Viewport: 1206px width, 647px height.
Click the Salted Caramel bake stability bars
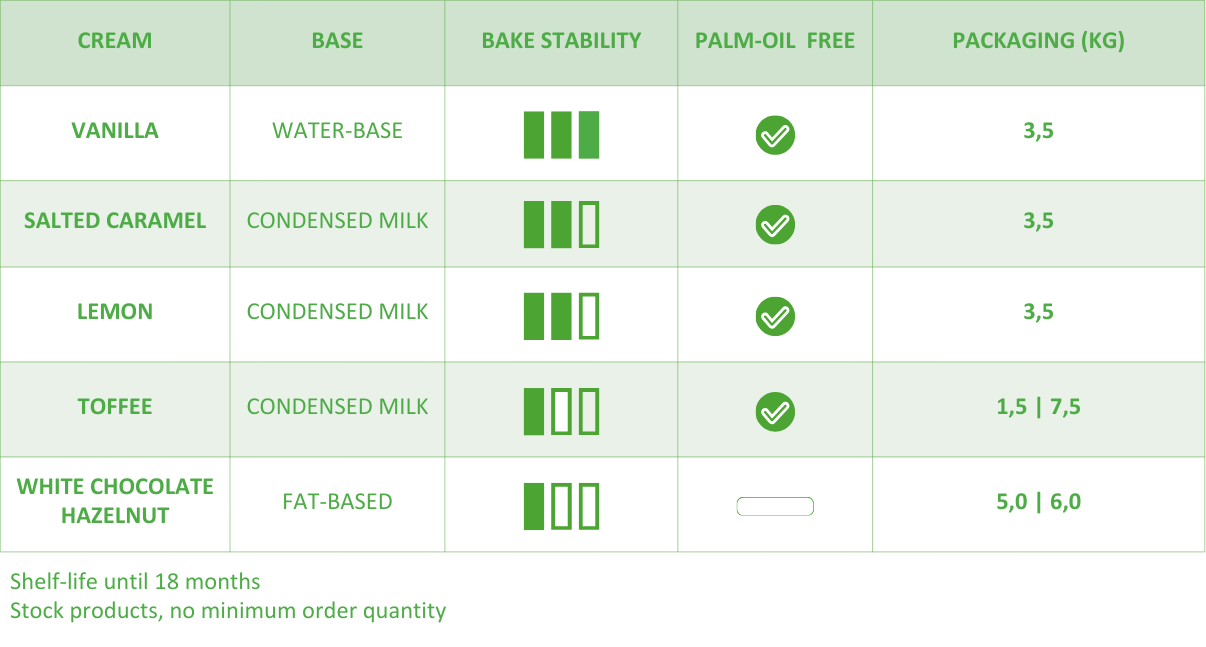561,224
